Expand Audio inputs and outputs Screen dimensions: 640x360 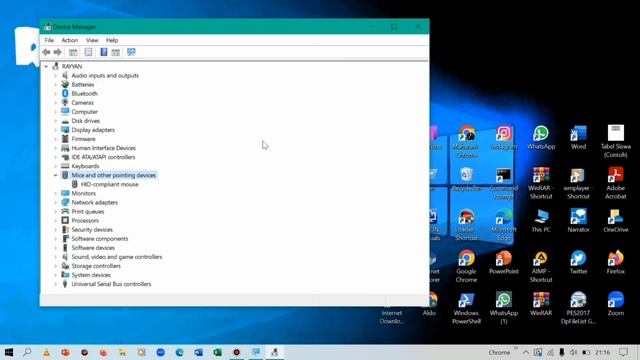[56, 76]
